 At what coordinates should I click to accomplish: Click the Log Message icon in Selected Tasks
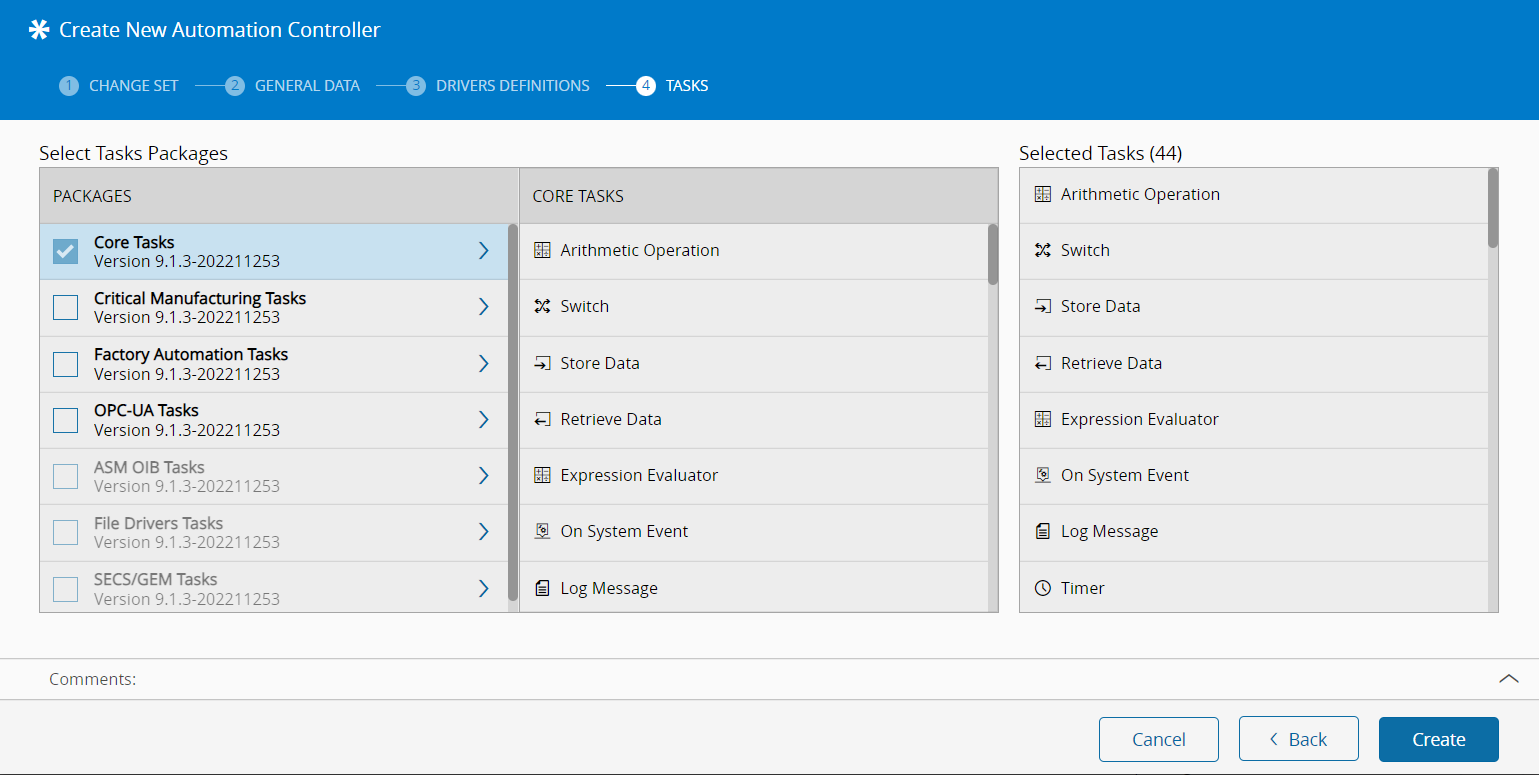[x=1042, y=531]
